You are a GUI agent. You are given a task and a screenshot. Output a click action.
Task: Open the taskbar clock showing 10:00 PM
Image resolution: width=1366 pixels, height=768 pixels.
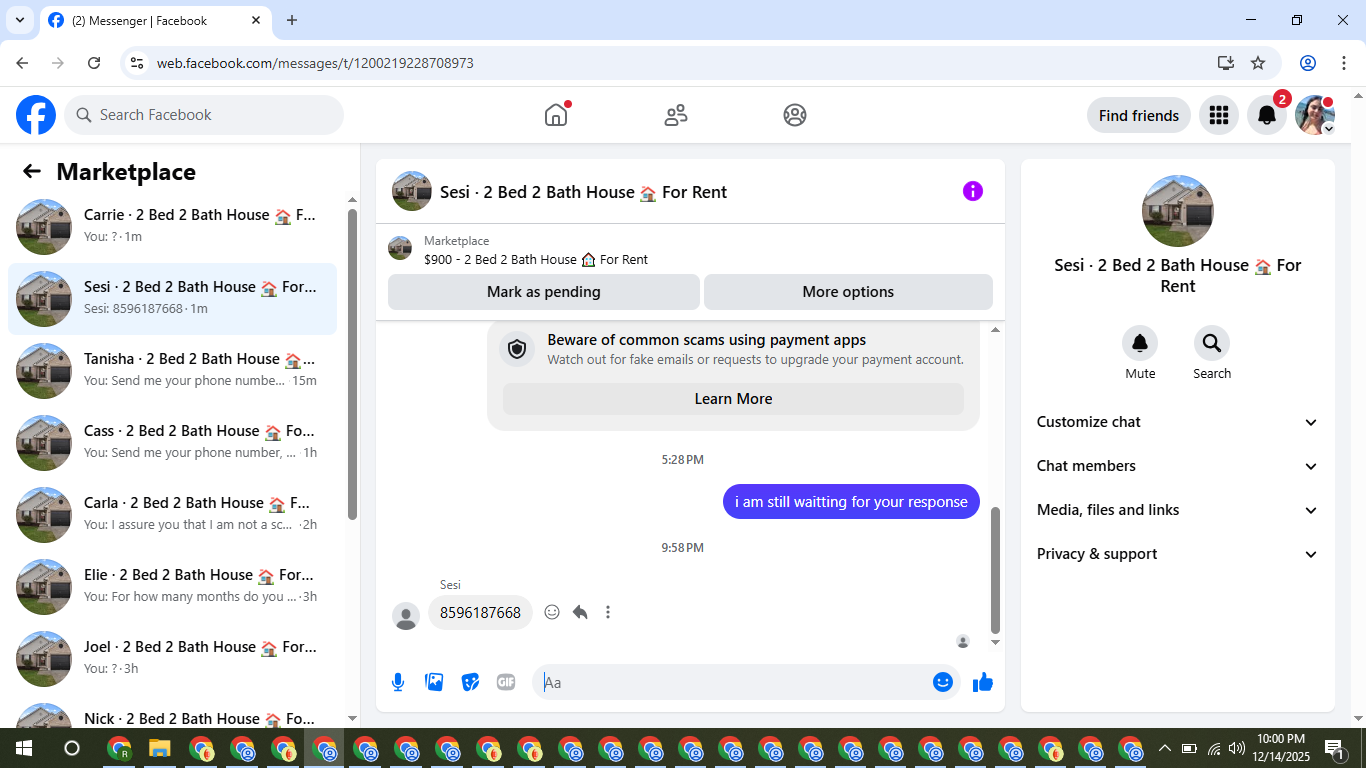click(x=1281, y=748)
